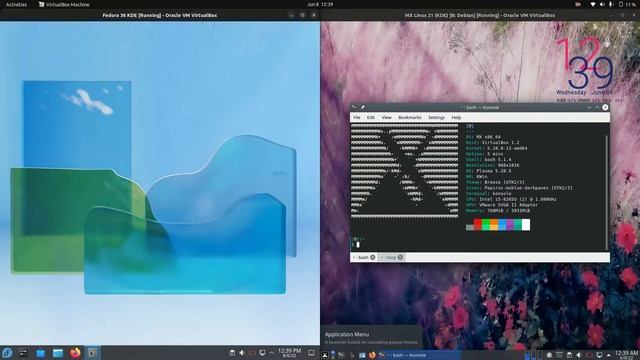The width and height of the screenshot is (640, 360).
Task: Open Activities in GNOME top bar
Action: click(16, 4)
